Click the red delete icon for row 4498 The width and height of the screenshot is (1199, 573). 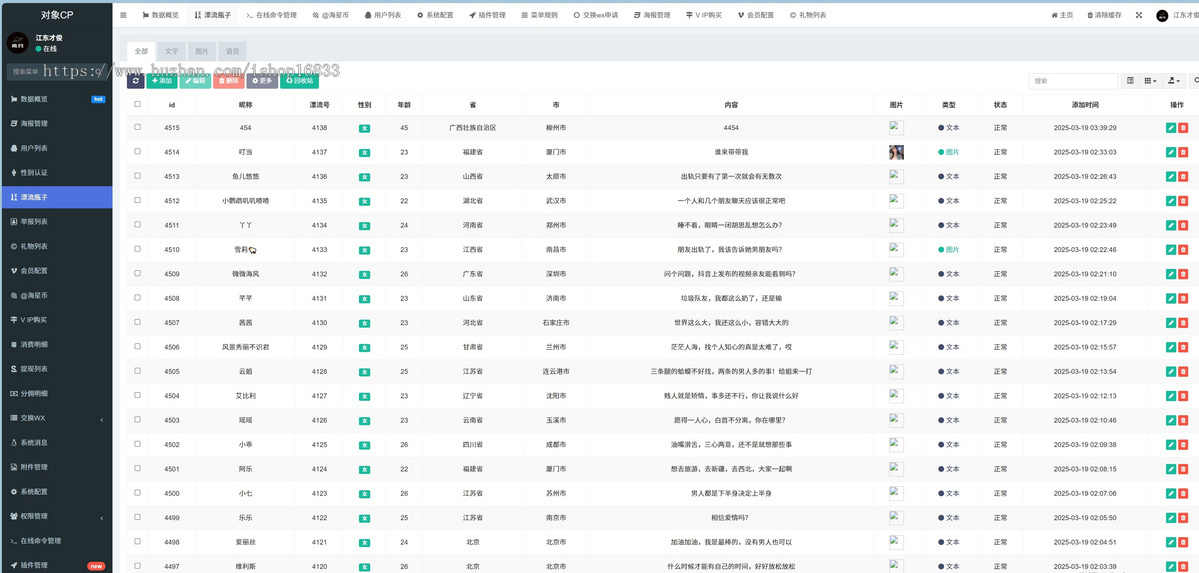(x=1183, y=542)
